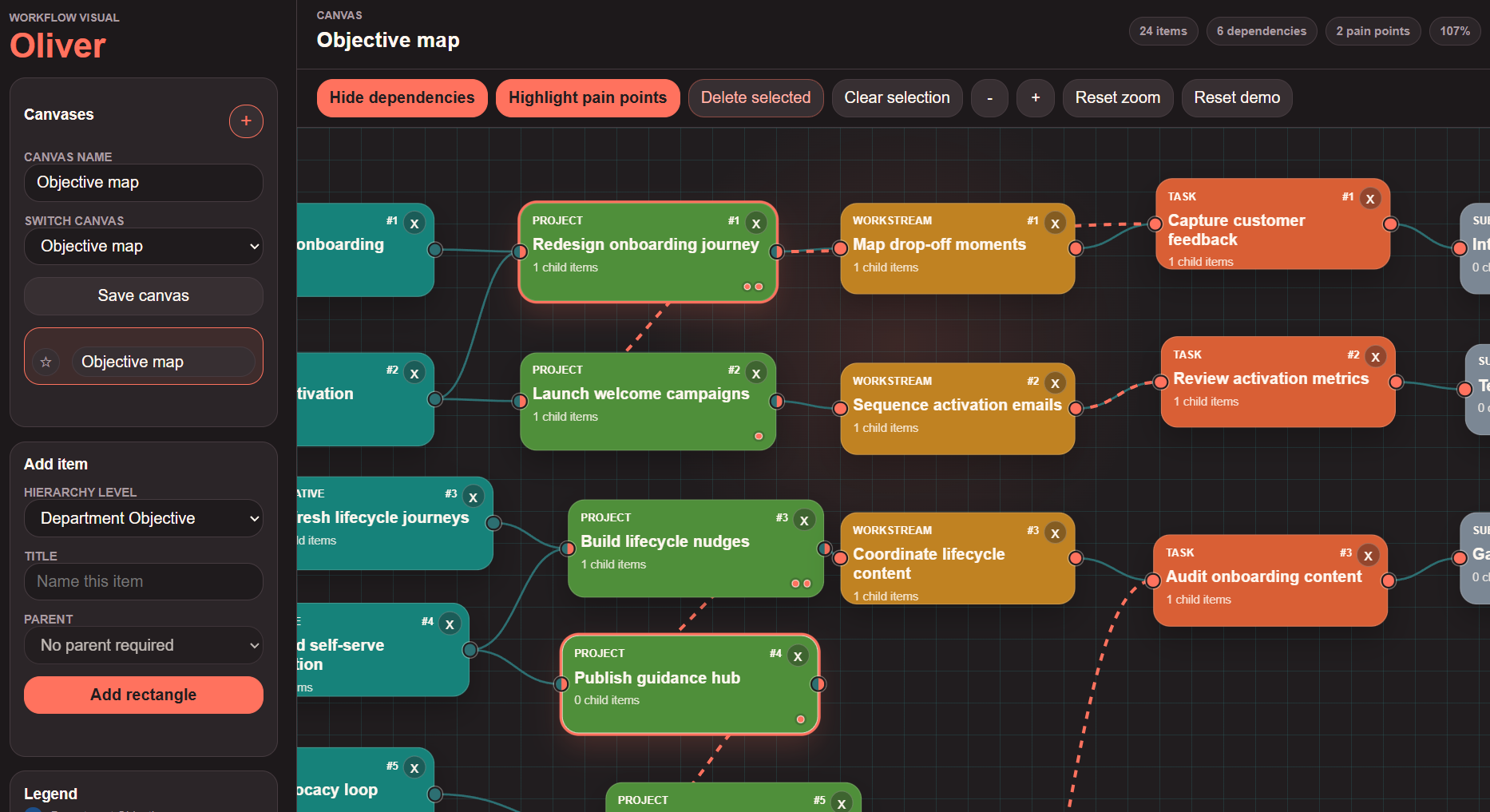Remove the advocacy loop card #5
The width and height of the screenshot is (1490, 812).
tap(414, 768)
